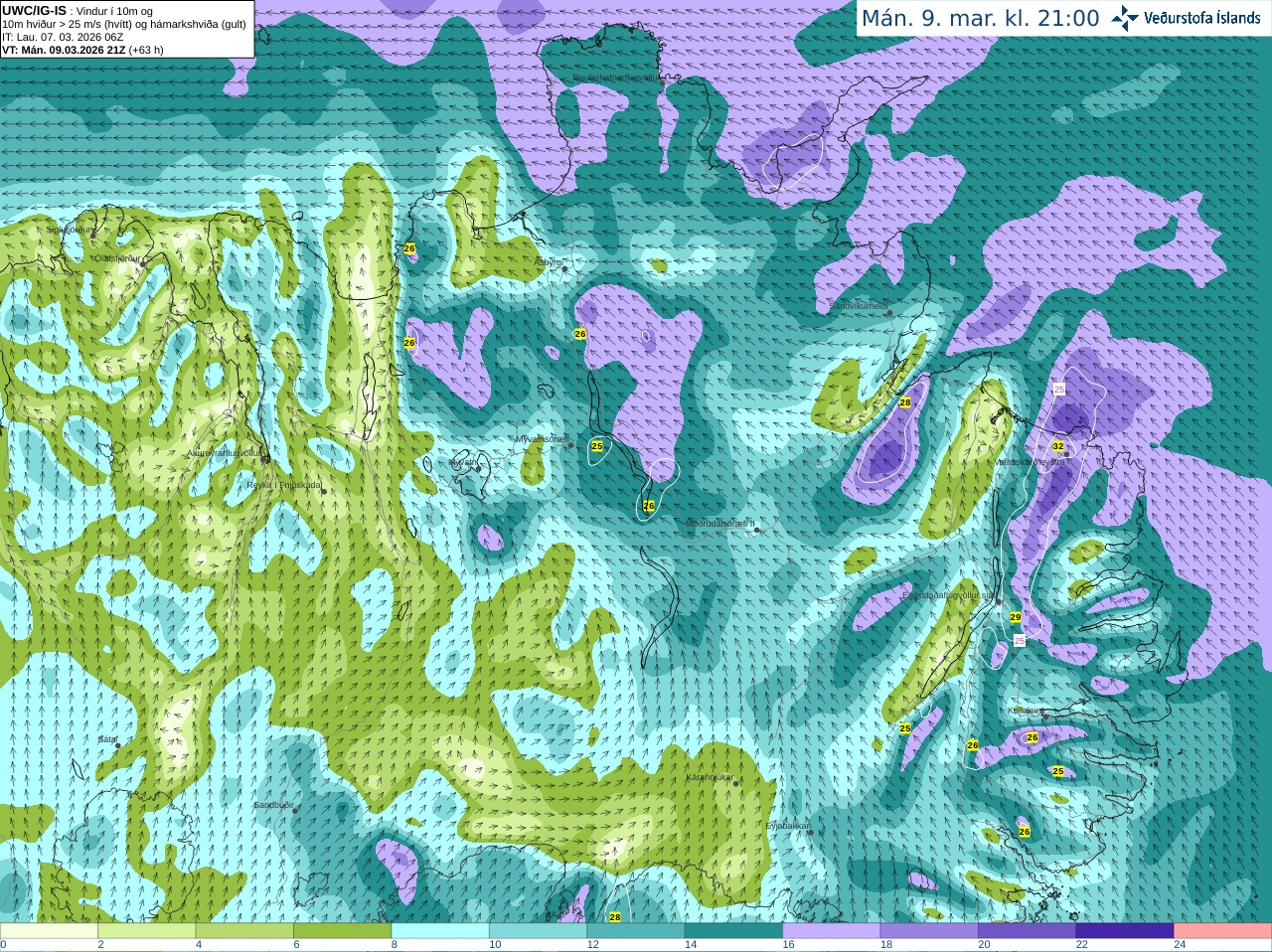Pick the 18–20 m/s purple legend swatch

coord(929,931)
